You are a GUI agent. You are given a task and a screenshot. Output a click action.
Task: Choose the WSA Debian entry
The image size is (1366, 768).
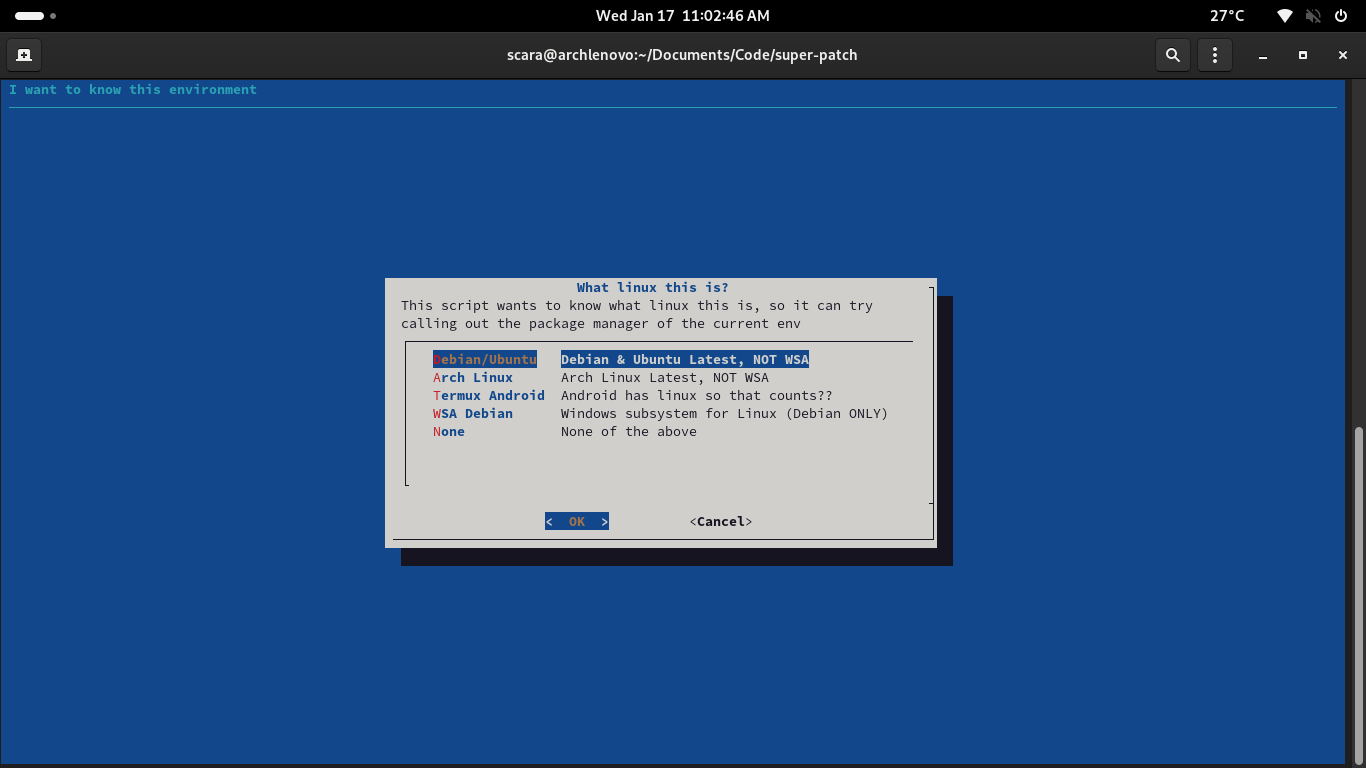pos(473,413)
